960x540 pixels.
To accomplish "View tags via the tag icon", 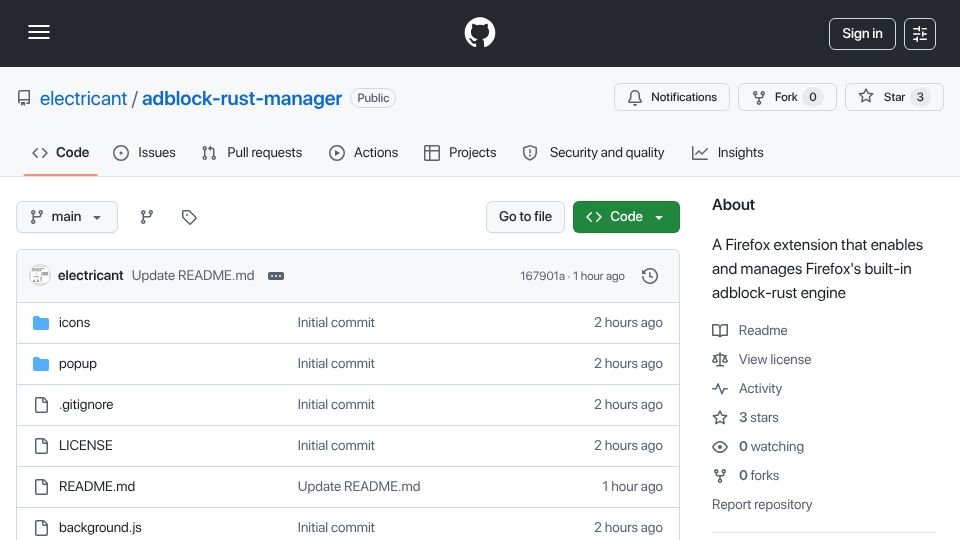I will point(189,217).
